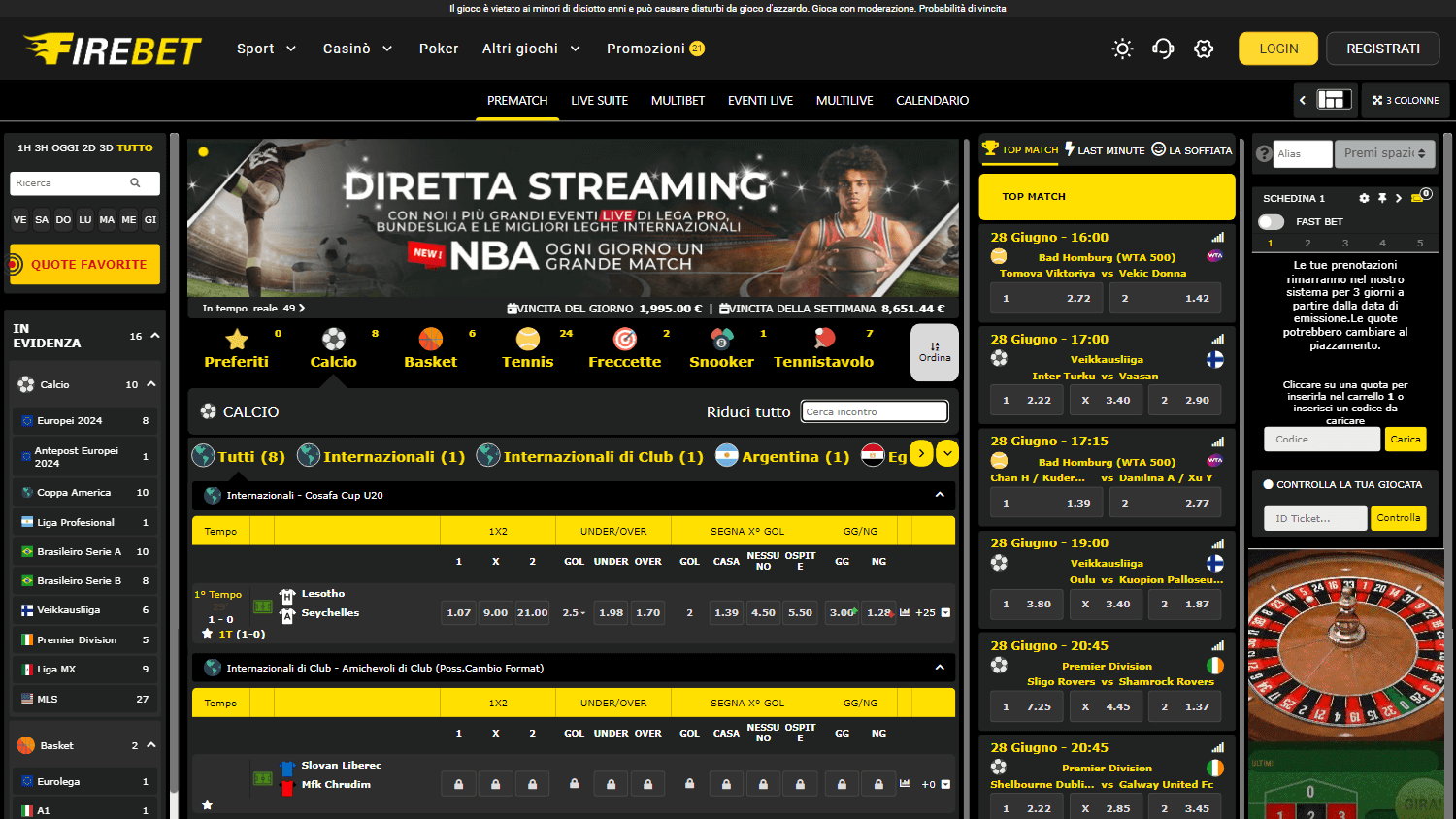The width and height of the screenshot is (1456, 819).
Task: Pin the Schedina with pushpin icon
Action: (x=1382, y=198)
